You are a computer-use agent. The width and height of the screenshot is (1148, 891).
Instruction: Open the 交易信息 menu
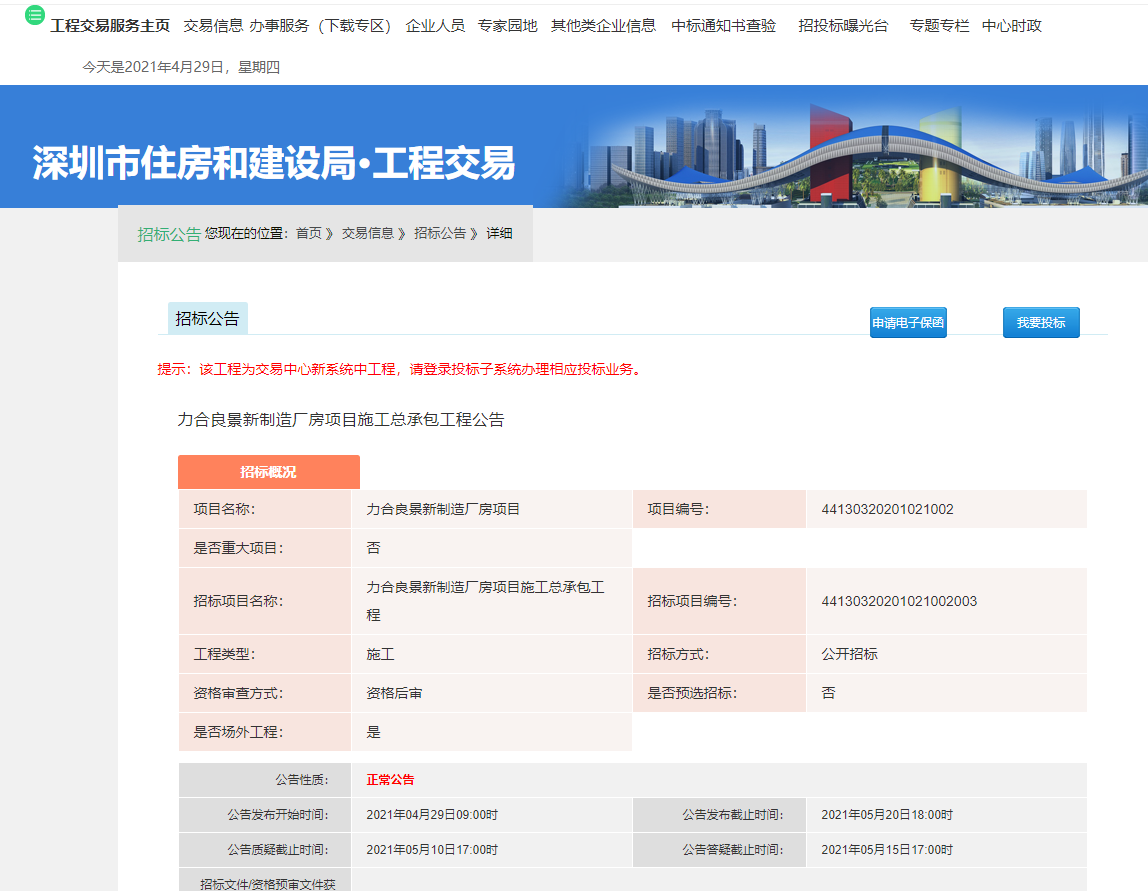213,26
